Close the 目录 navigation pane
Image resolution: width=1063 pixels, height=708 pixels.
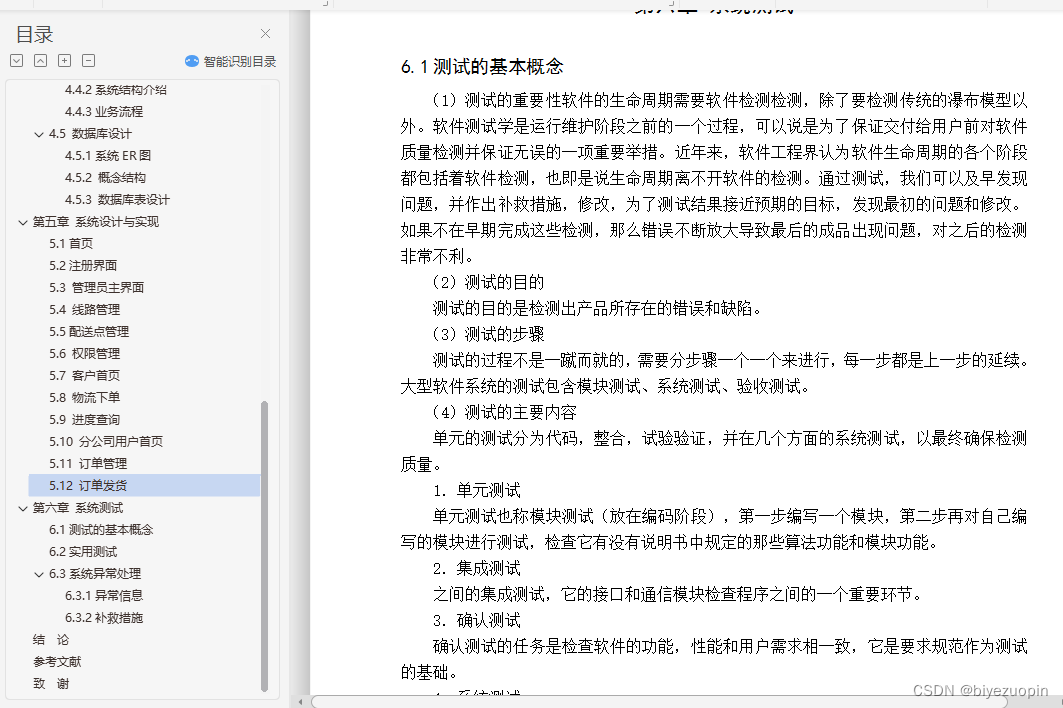point(266,33)
